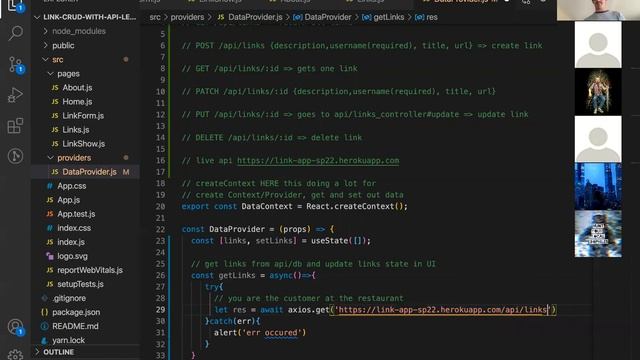Open the Run and Debug view
Image resolution: width=640 pixels, height=360 pixels.
(15, 95)
